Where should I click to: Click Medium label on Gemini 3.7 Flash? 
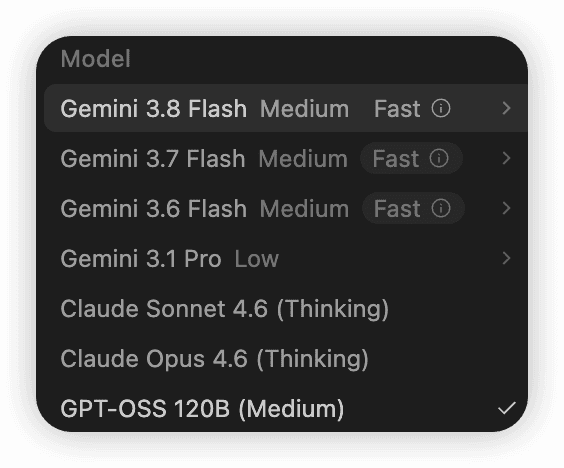tap(303, 158)
